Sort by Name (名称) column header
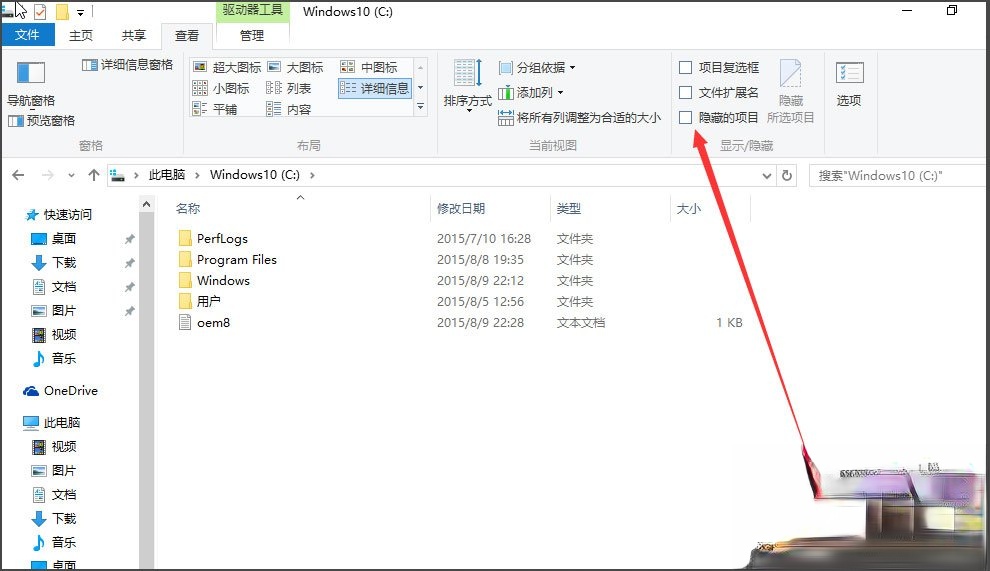 (x=188, y=208)
